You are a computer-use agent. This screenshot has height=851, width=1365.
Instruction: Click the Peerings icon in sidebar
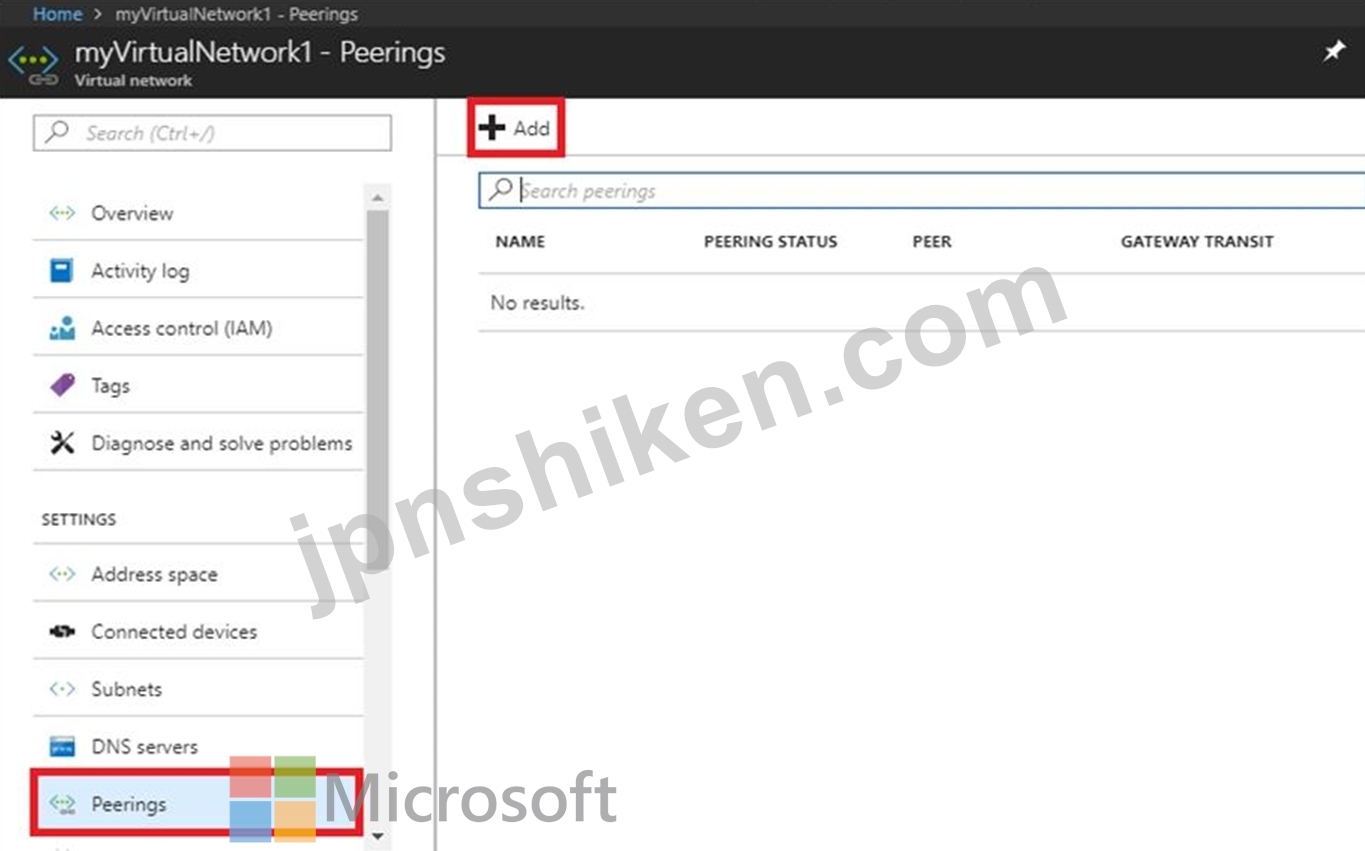coord(62,803)
